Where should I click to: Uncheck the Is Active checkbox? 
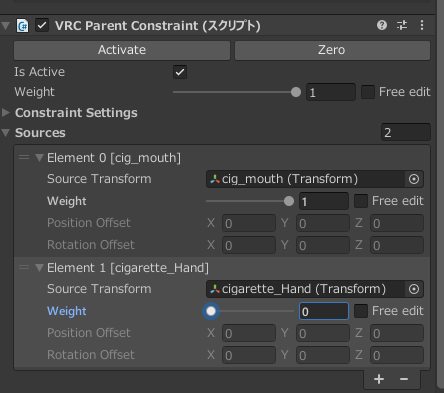(180, 72)
